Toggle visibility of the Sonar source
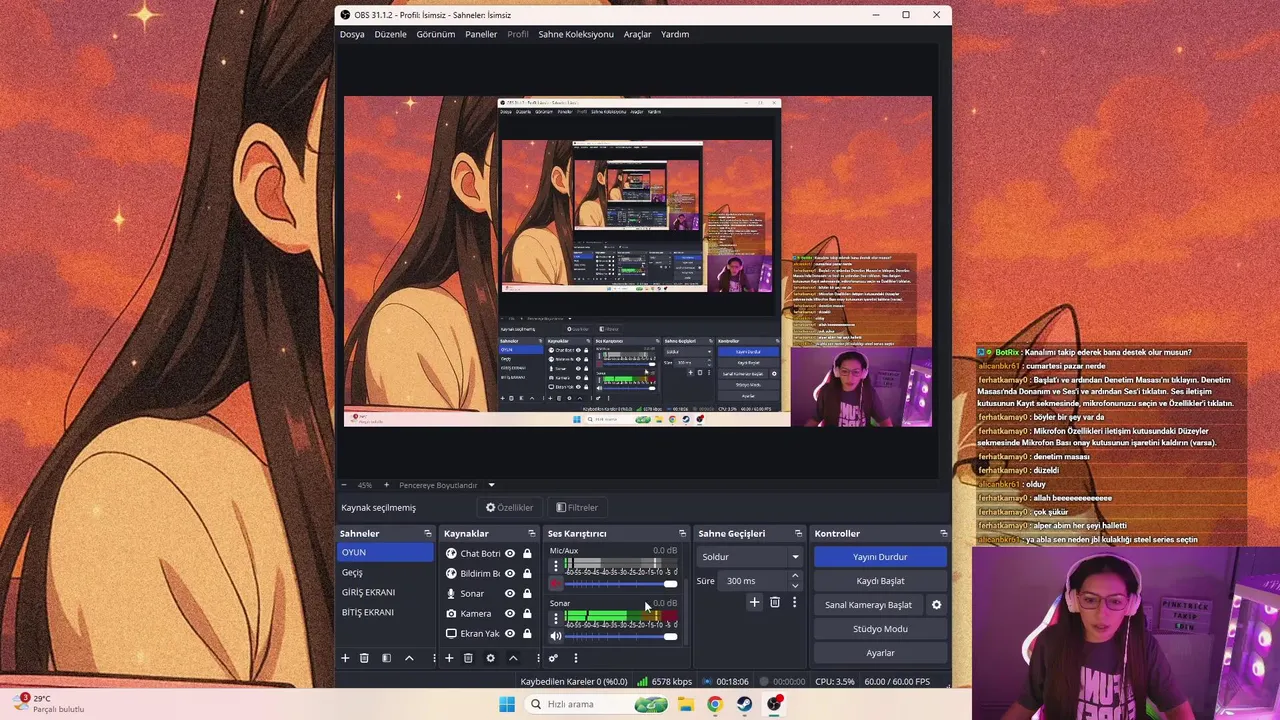Screen dimensions: 1280x720 [510, 593]
